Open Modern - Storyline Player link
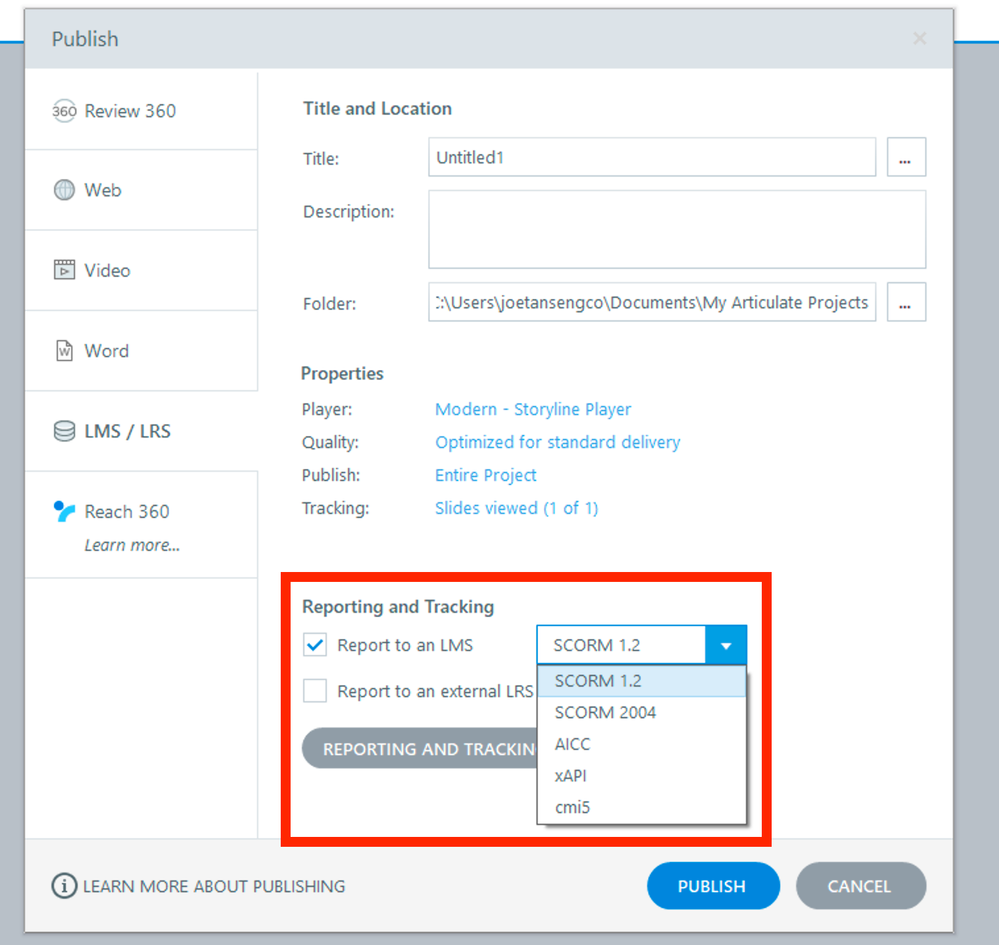Image resolution: width=999 pixels, height=945 pixels. (x=533, y=409)
